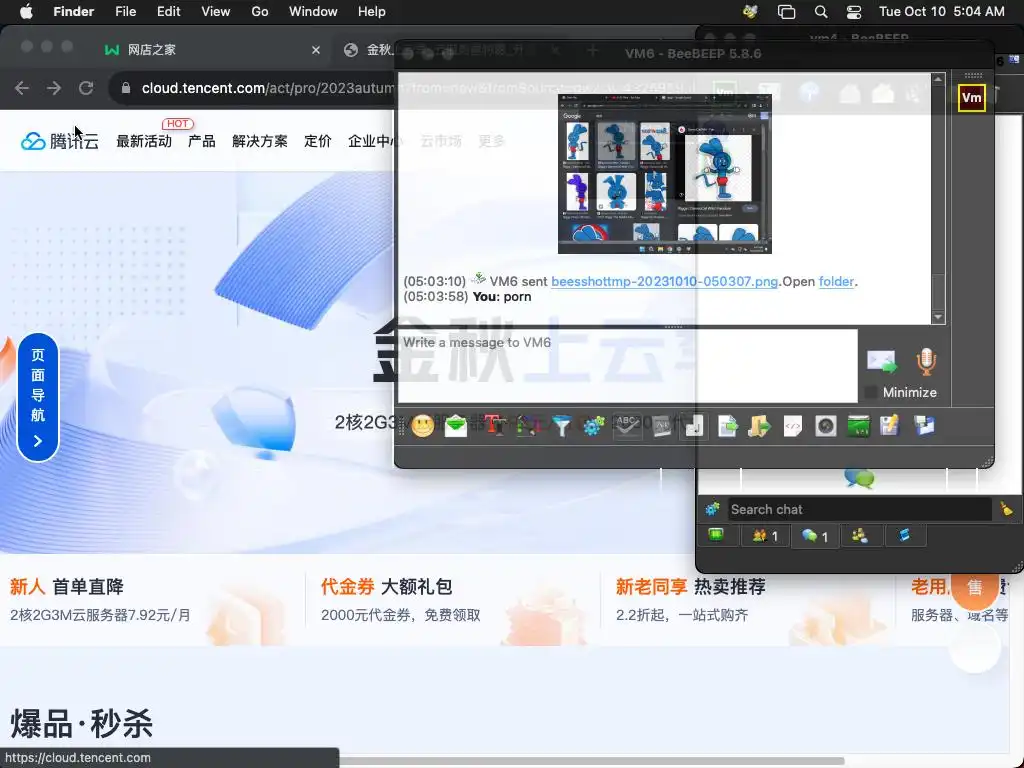Click the Vm user avatar in VM6 window
The width and height of the screenshot is (1024, 768).
pos(971,98)
